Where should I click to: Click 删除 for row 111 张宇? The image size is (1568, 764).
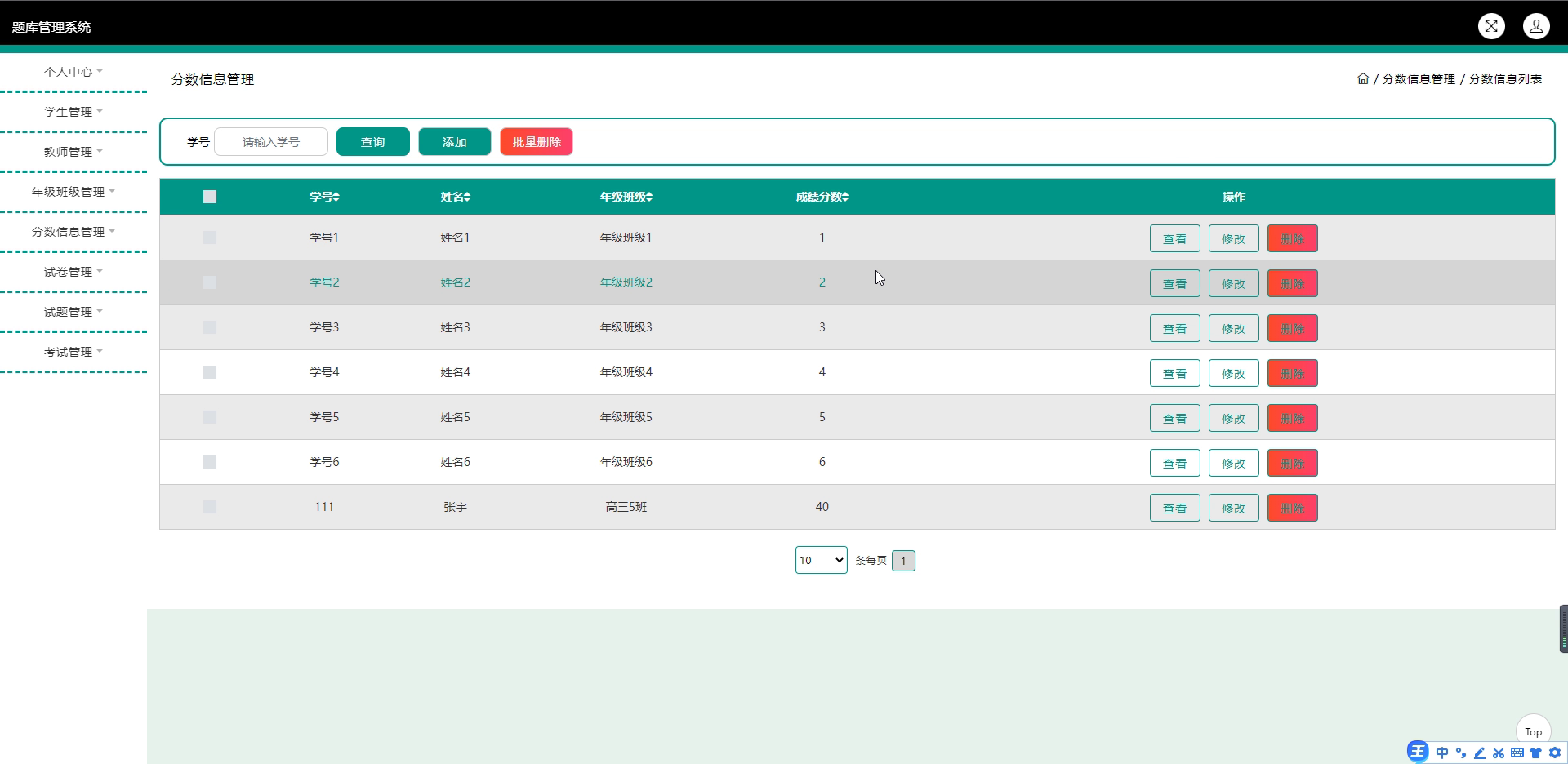1293,508
